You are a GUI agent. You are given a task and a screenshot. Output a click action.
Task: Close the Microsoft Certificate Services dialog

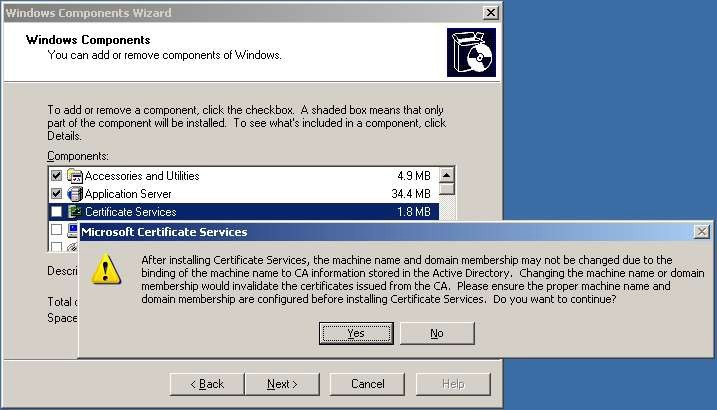[701, 232]
